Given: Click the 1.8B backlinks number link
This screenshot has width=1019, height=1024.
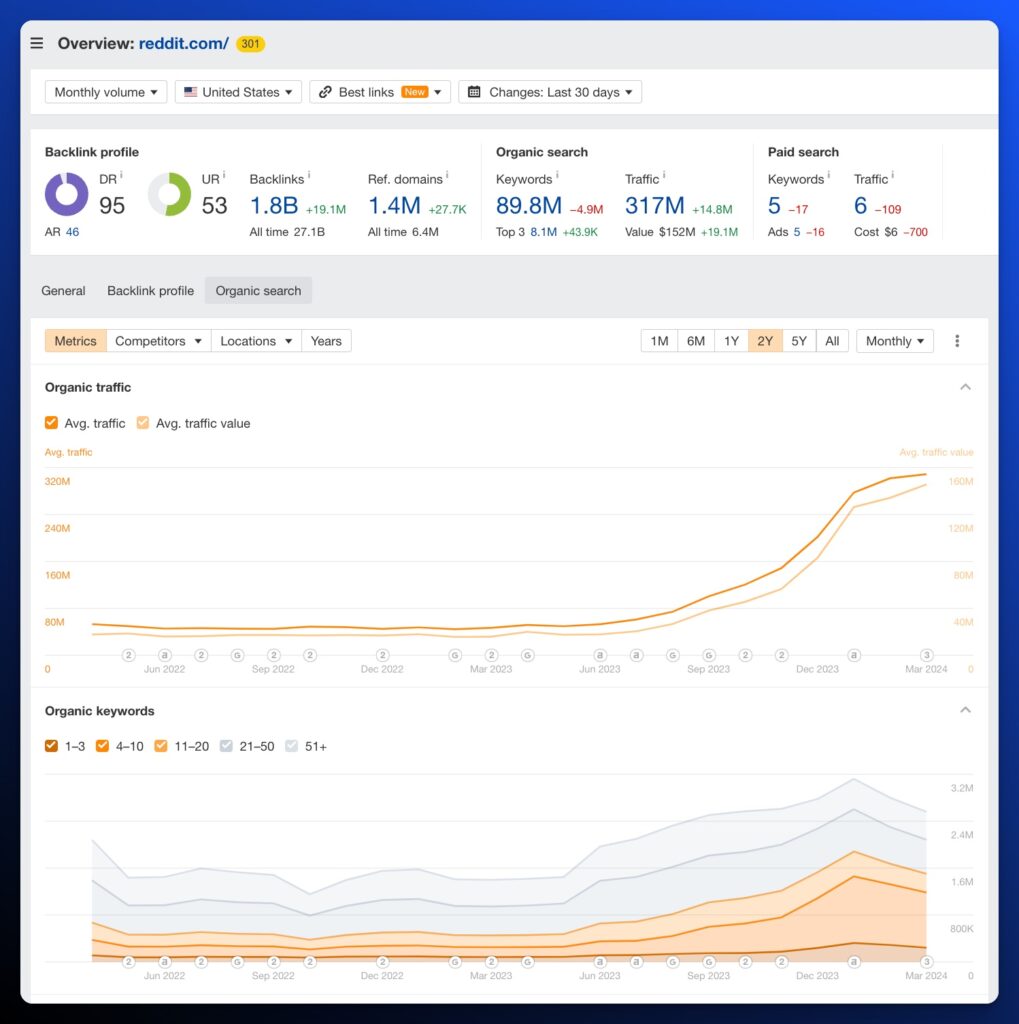Looking at the screenshot, I should (x=274, y=206).
